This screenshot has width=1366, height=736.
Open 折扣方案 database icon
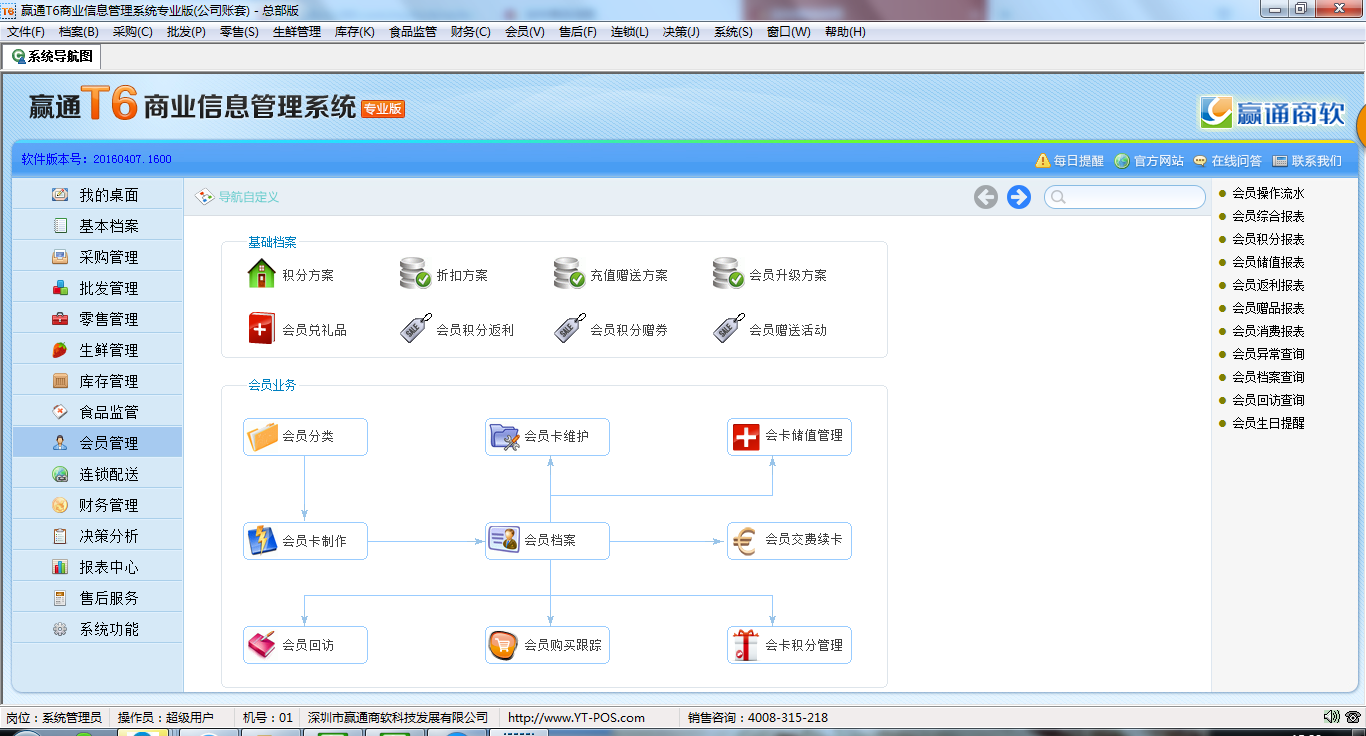pyautogui.click(x=414, y=274)
